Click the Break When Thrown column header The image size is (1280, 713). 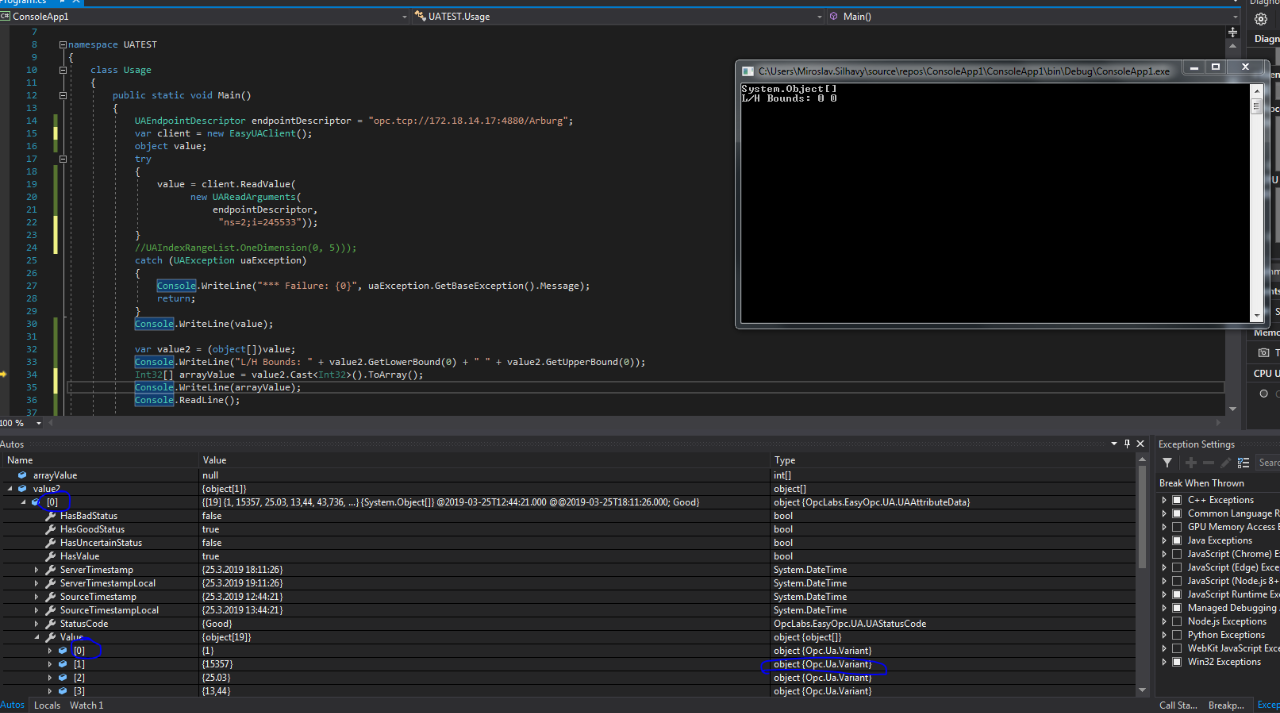tap(1201, 483)
